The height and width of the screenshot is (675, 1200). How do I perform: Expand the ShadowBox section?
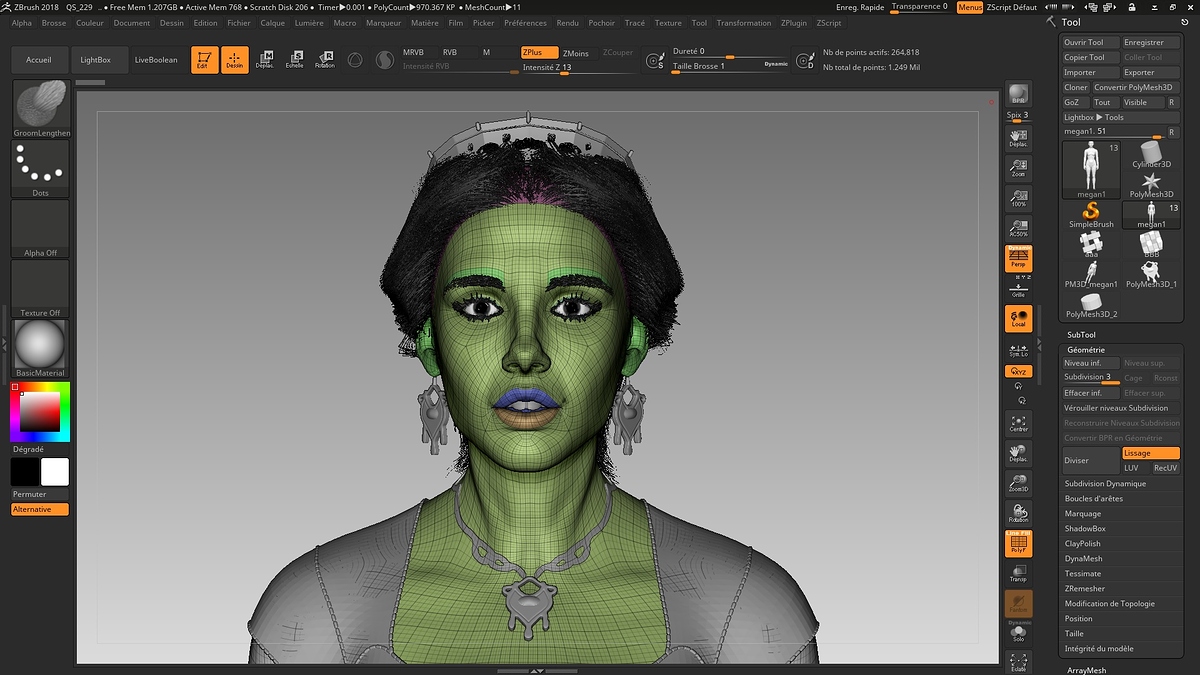tap(1085, 529)
